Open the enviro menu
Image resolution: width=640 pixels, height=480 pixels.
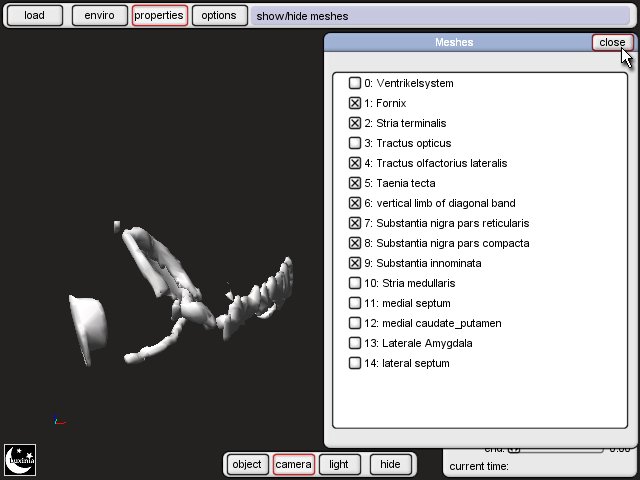[99, 16]
